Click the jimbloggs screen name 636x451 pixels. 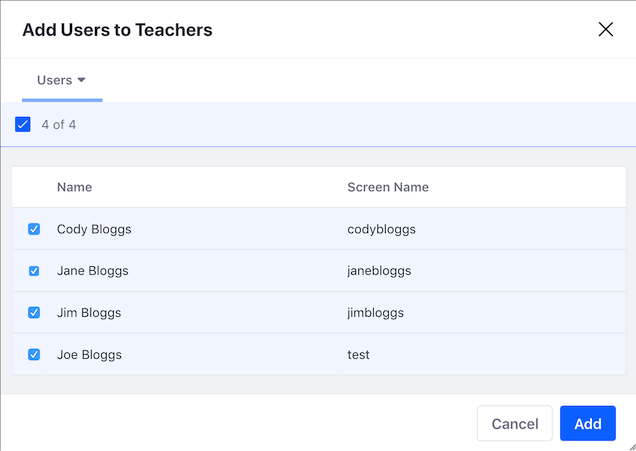(x=375, y=313)
